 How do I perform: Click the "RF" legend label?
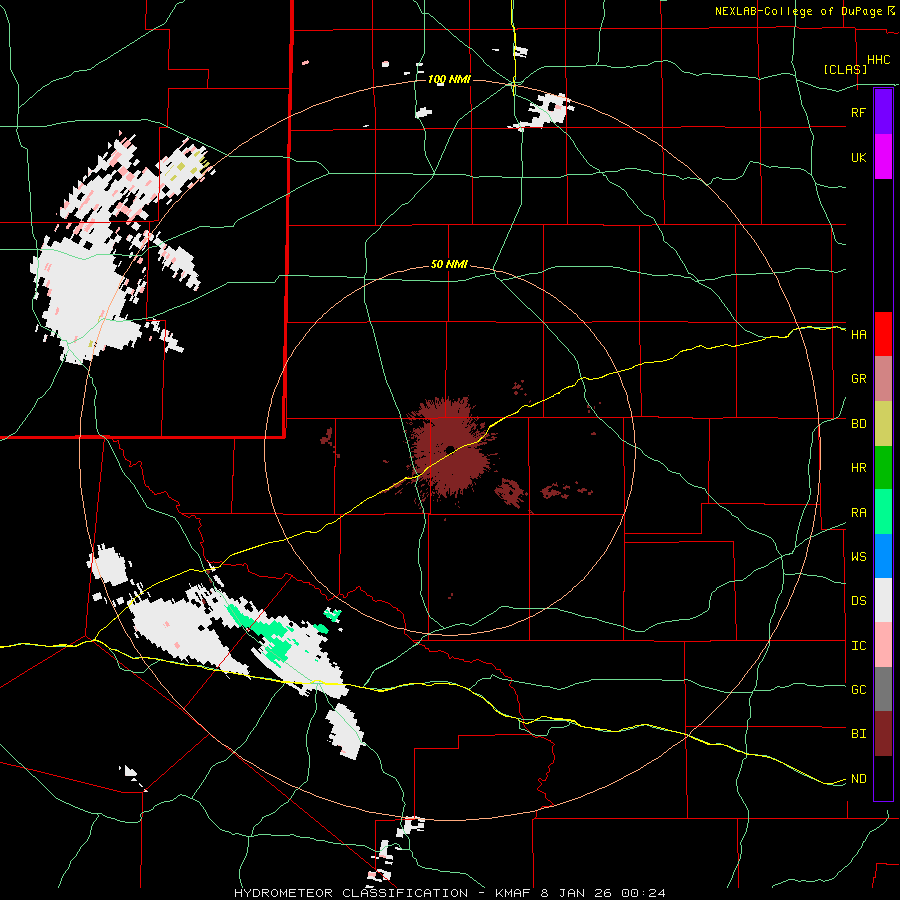point(858,112)
